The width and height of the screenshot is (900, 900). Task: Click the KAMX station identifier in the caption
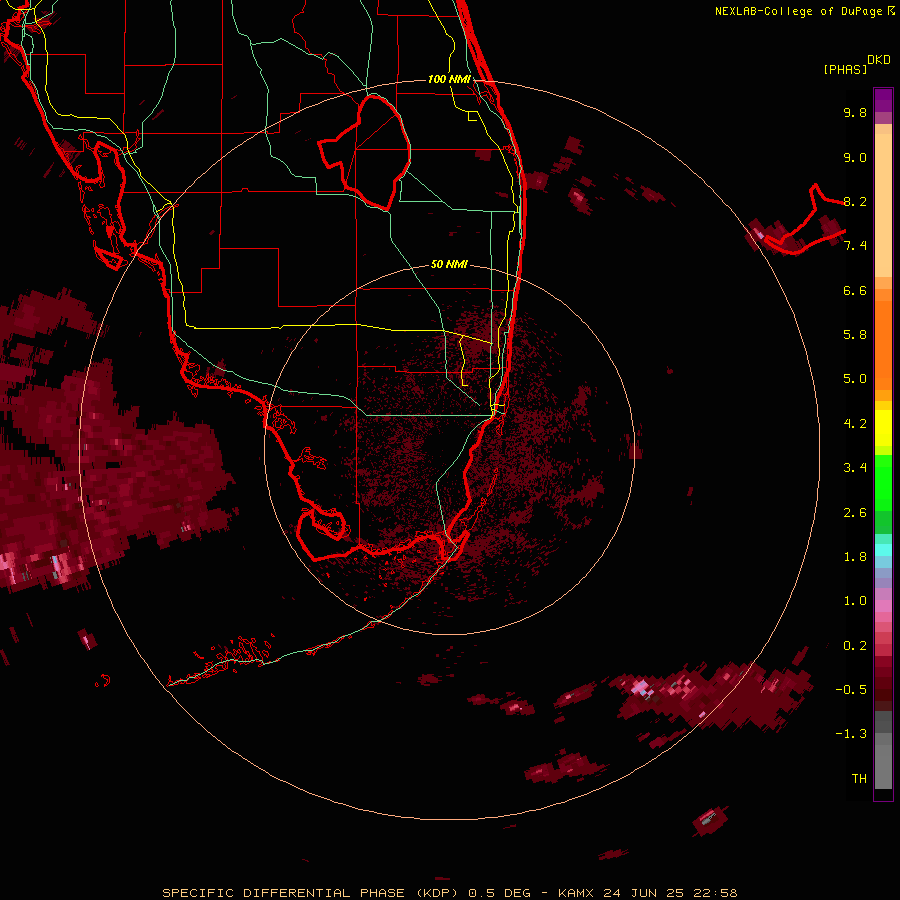click(x=577, y=893)
